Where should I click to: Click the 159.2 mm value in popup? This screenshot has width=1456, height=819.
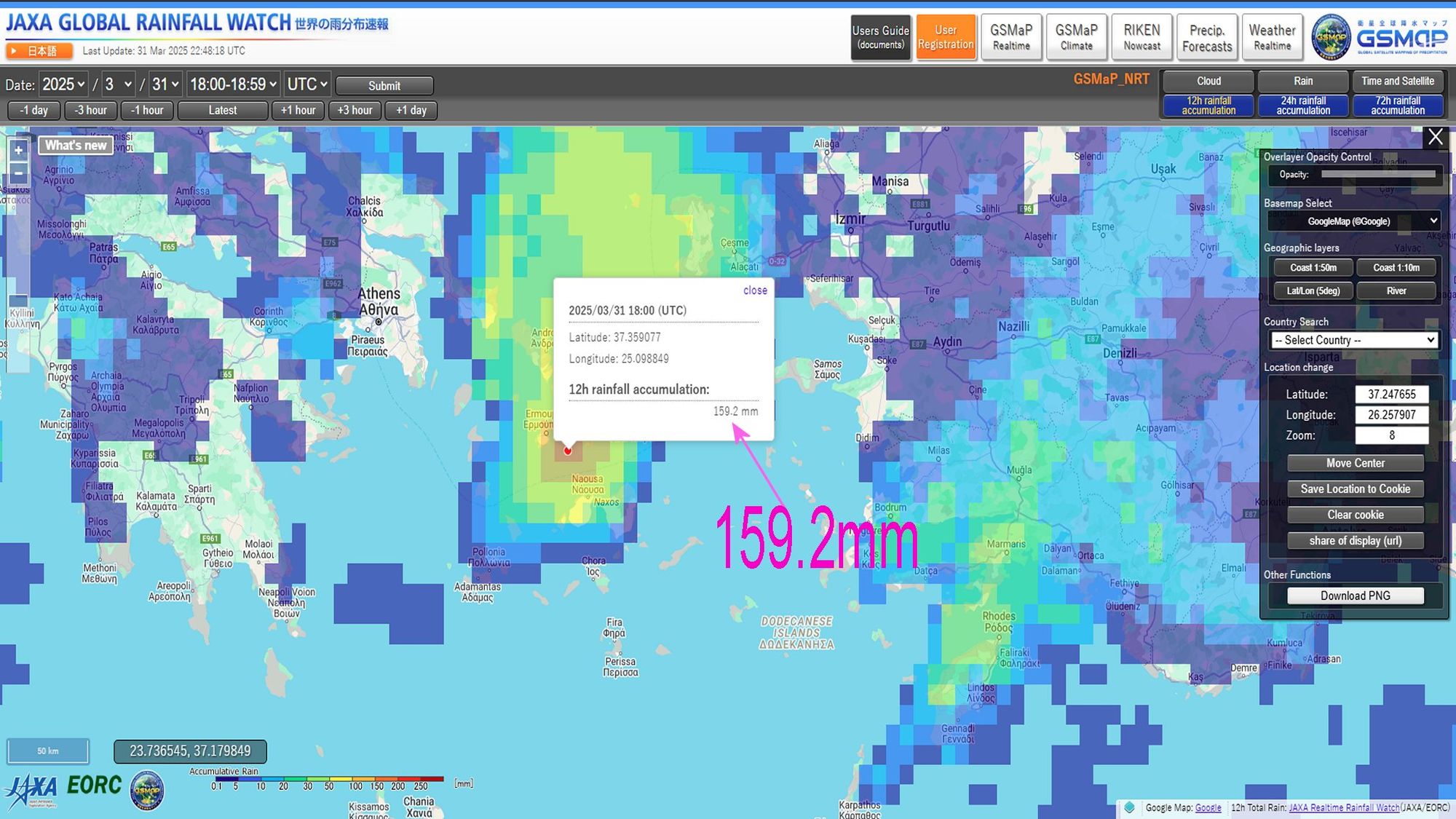735,411
